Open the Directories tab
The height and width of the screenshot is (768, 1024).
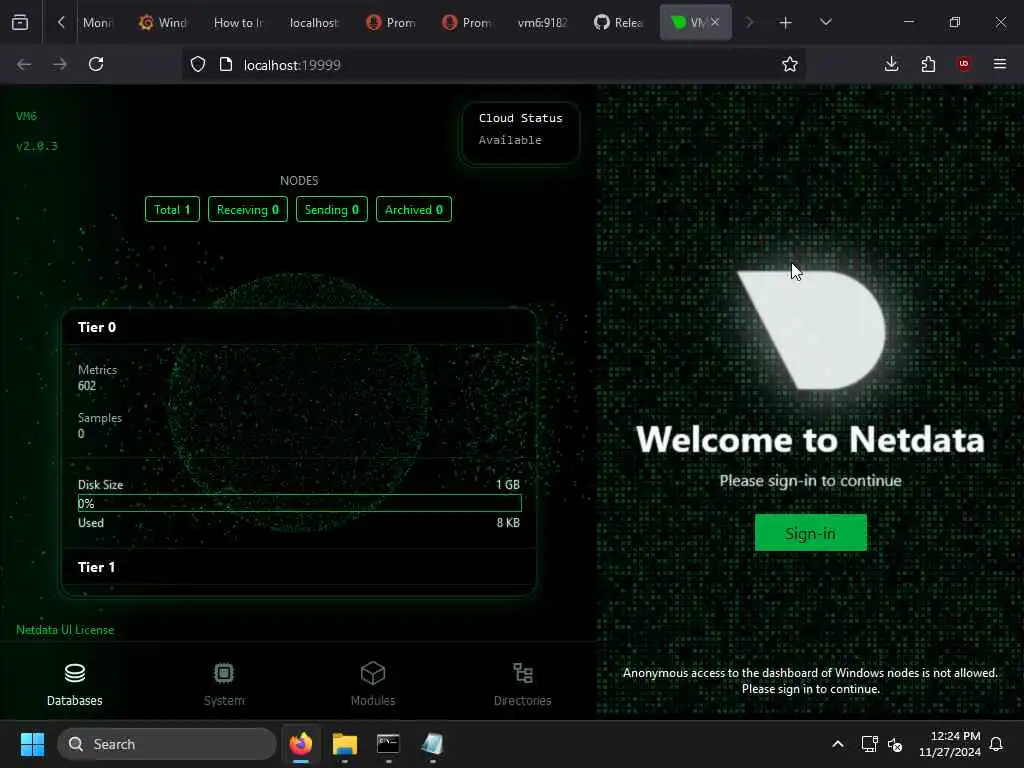522,684
